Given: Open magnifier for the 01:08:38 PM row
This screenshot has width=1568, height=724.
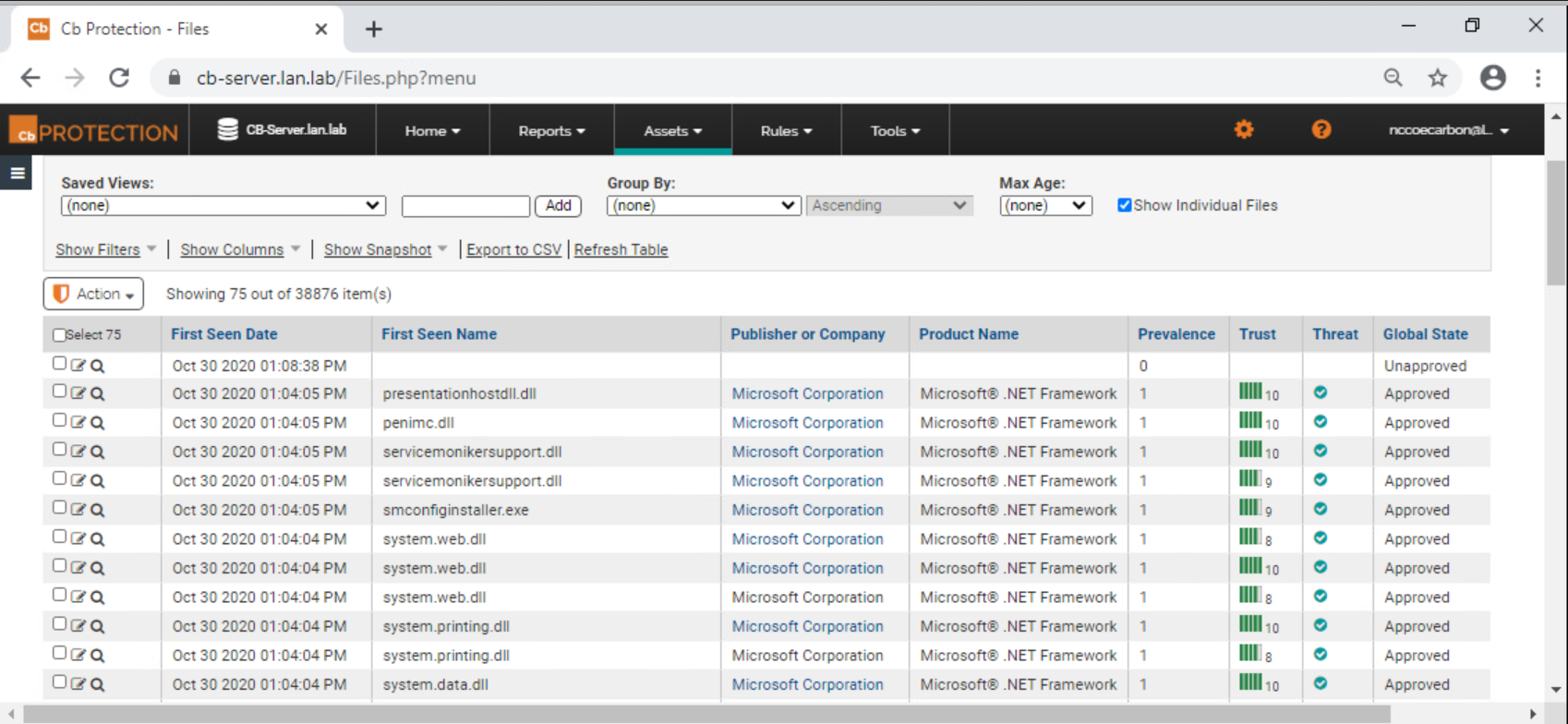Looking at the screenshot, I should coord(97,366).
